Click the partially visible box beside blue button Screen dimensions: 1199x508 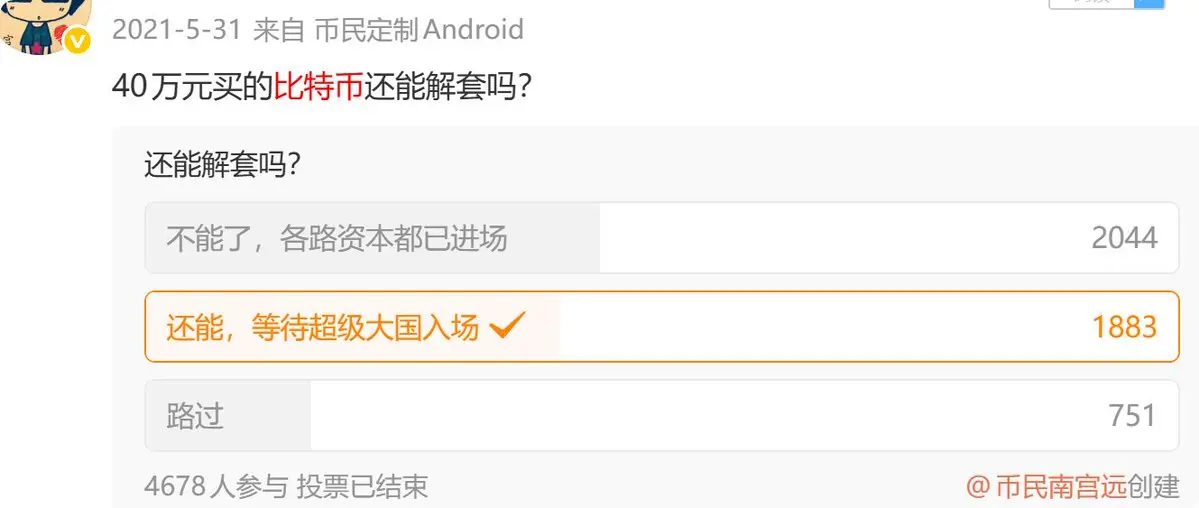(x=1090, y=3)
